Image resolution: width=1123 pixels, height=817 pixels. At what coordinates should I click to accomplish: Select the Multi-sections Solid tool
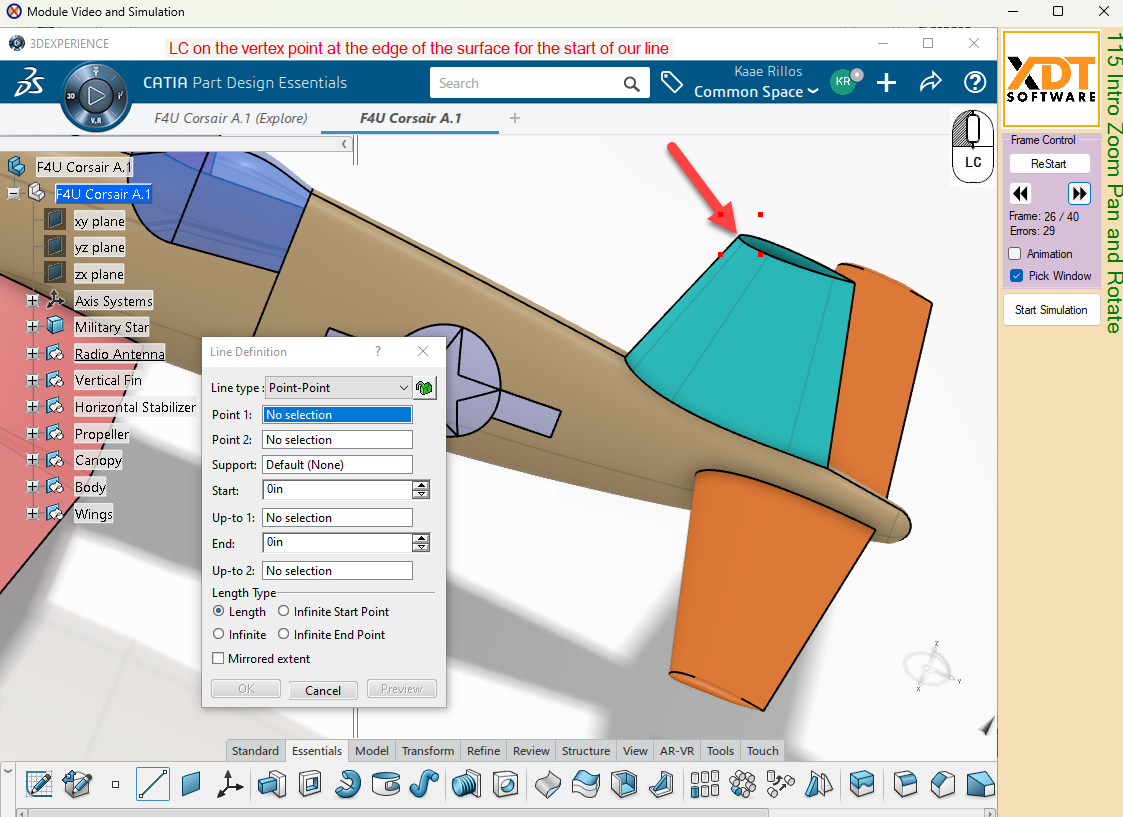click(x=467, y=784)
